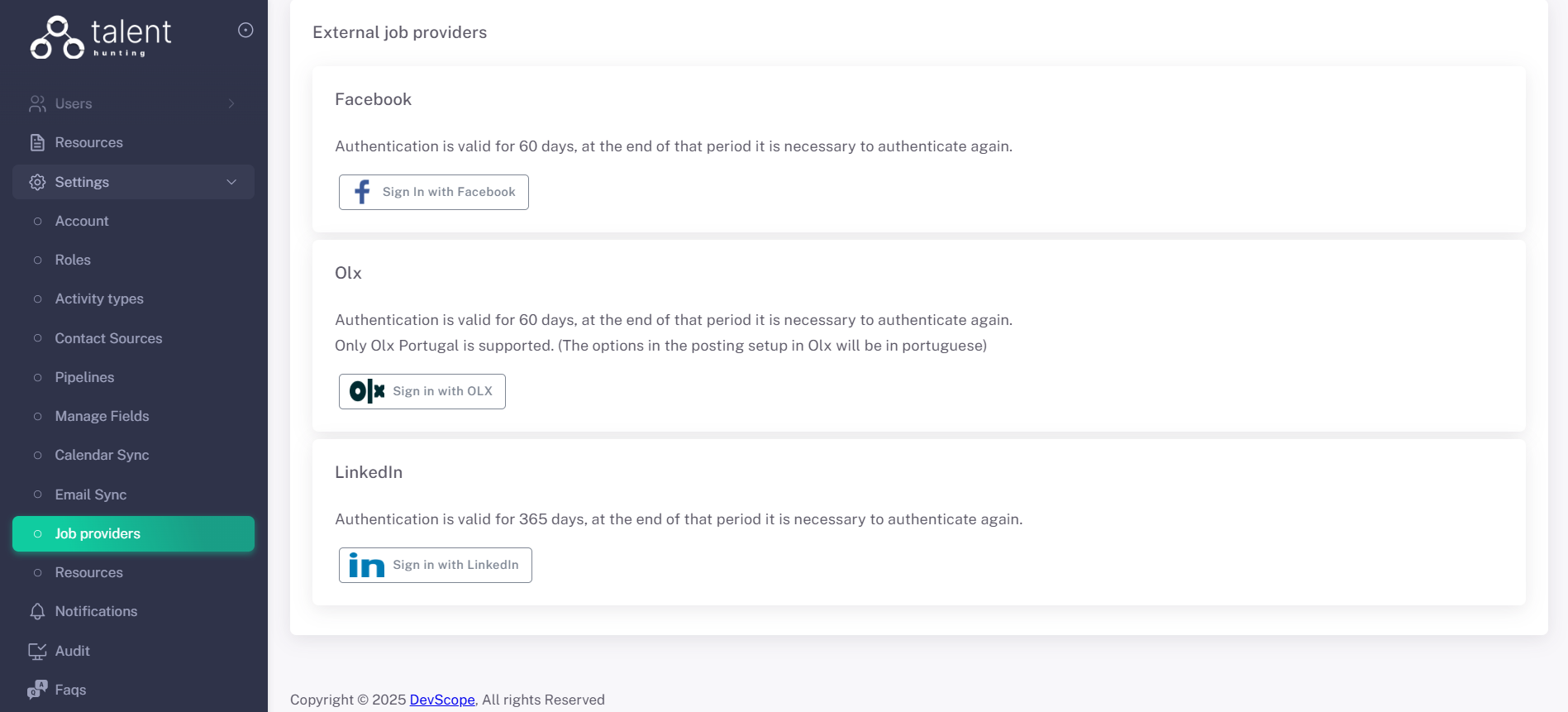Open the Roles settings page
The width and height of the screenshot is (1568, 712).
point(73,260)
